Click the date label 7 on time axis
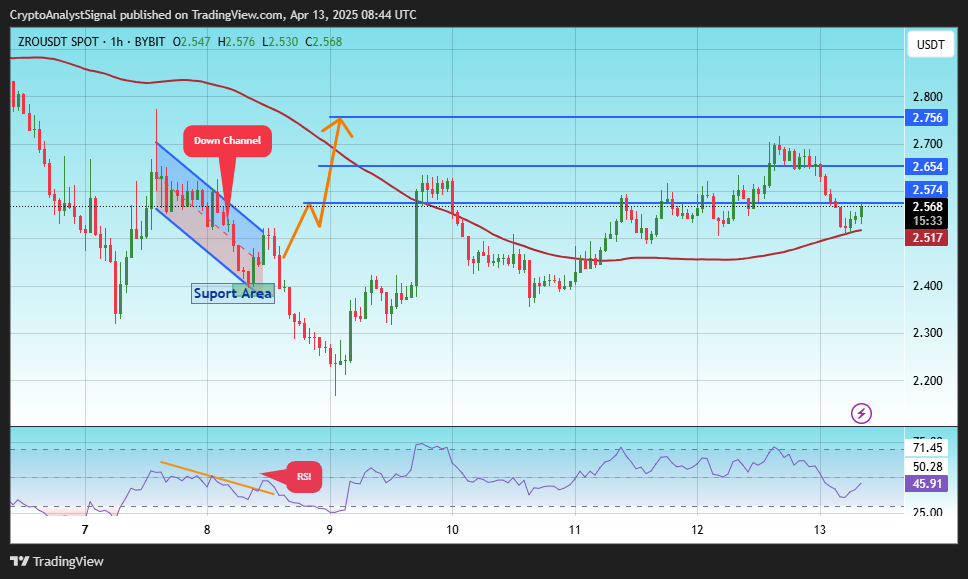 pos(85,530)
